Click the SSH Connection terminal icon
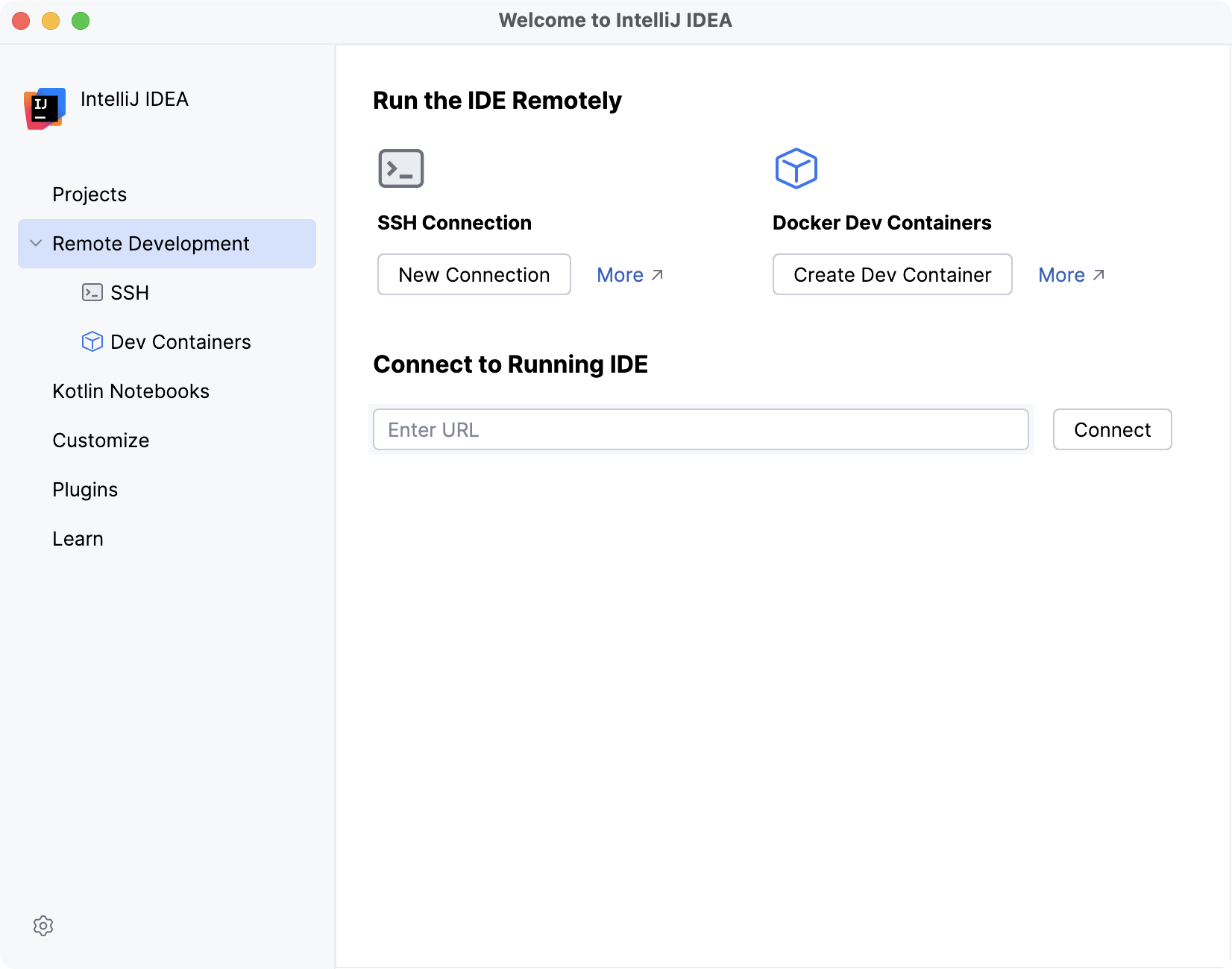Viewport: 1232px width, 969px height. pyautogui.click(x=400, y=168)
